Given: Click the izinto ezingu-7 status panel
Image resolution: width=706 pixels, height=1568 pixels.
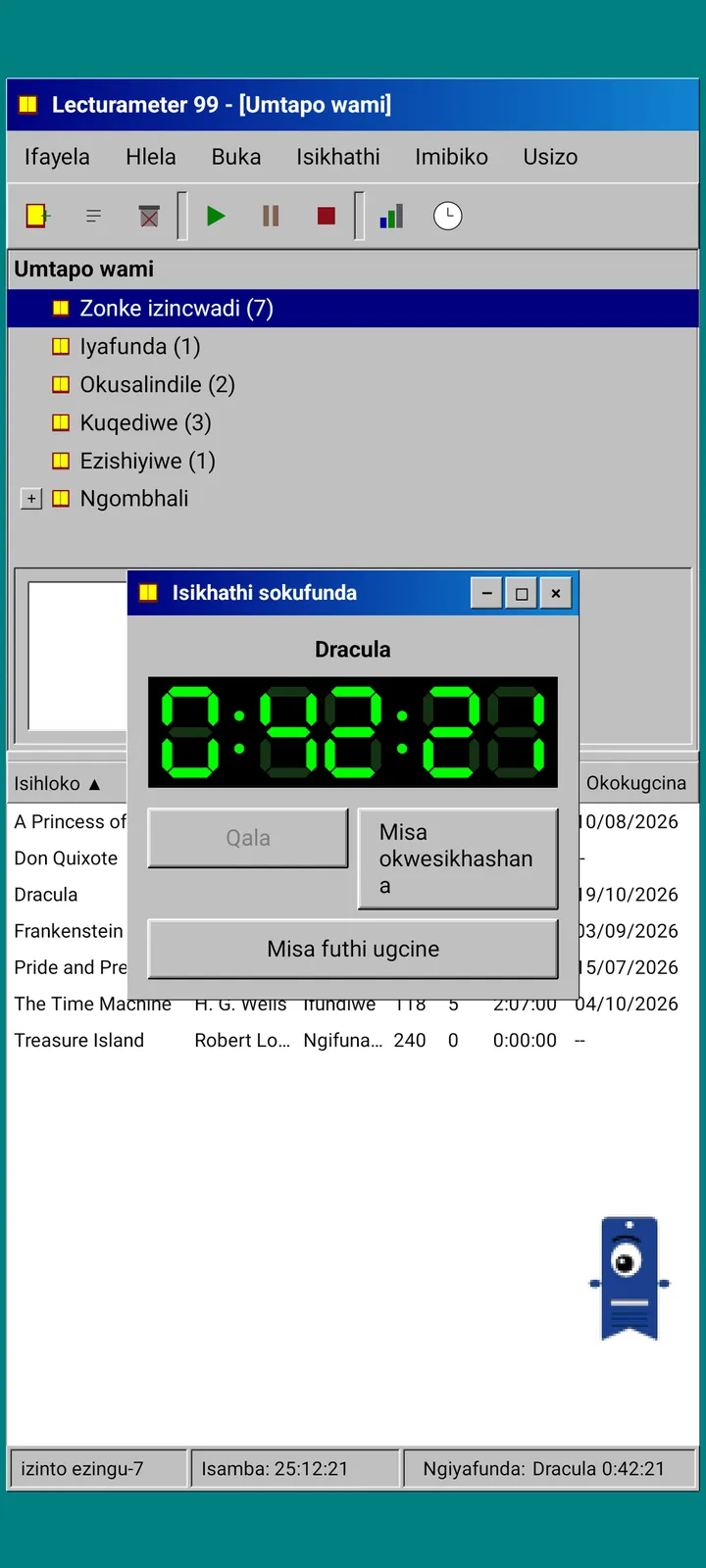Looking at the screenshot, I should tap(97, 1468).
